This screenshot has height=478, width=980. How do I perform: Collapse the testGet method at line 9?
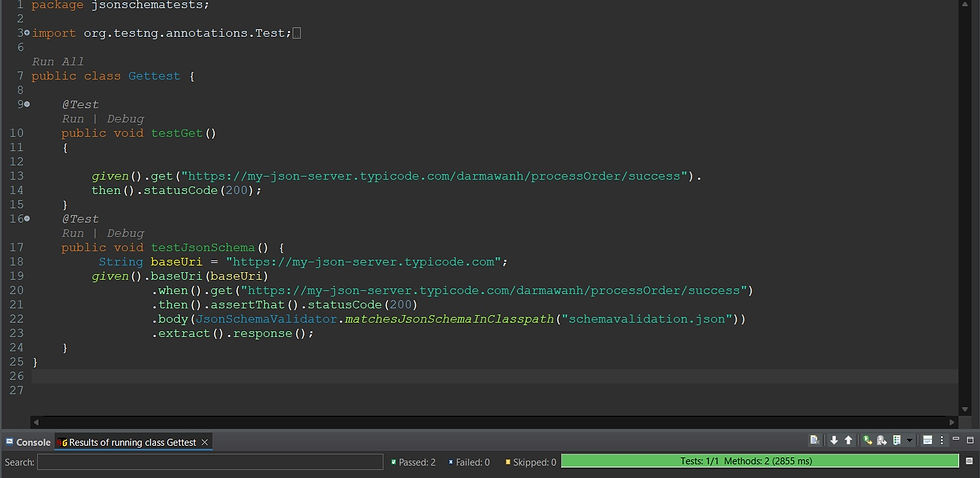click(27, 104)
